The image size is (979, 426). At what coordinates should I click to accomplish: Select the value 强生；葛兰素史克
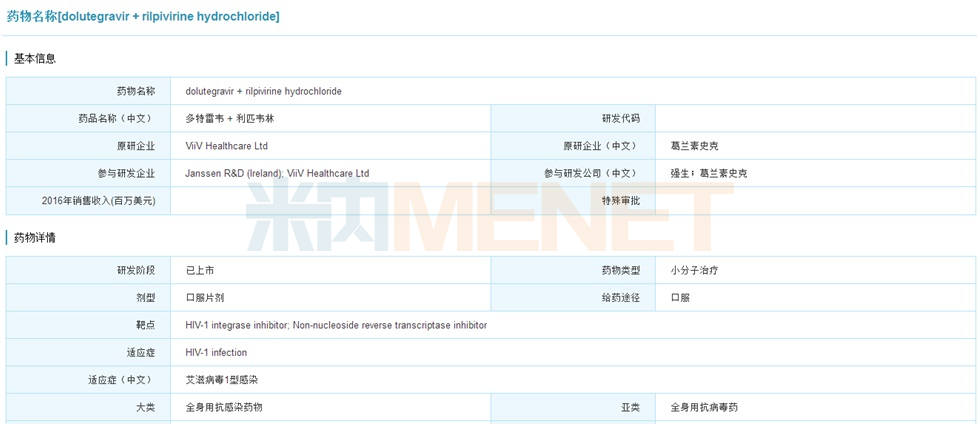coord(709,174)
